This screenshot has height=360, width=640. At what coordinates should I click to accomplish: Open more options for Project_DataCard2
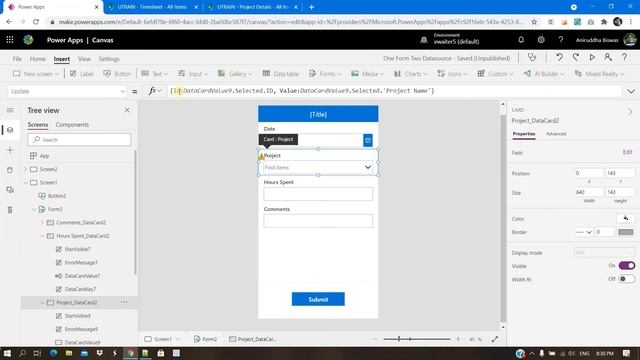(124, 302)
